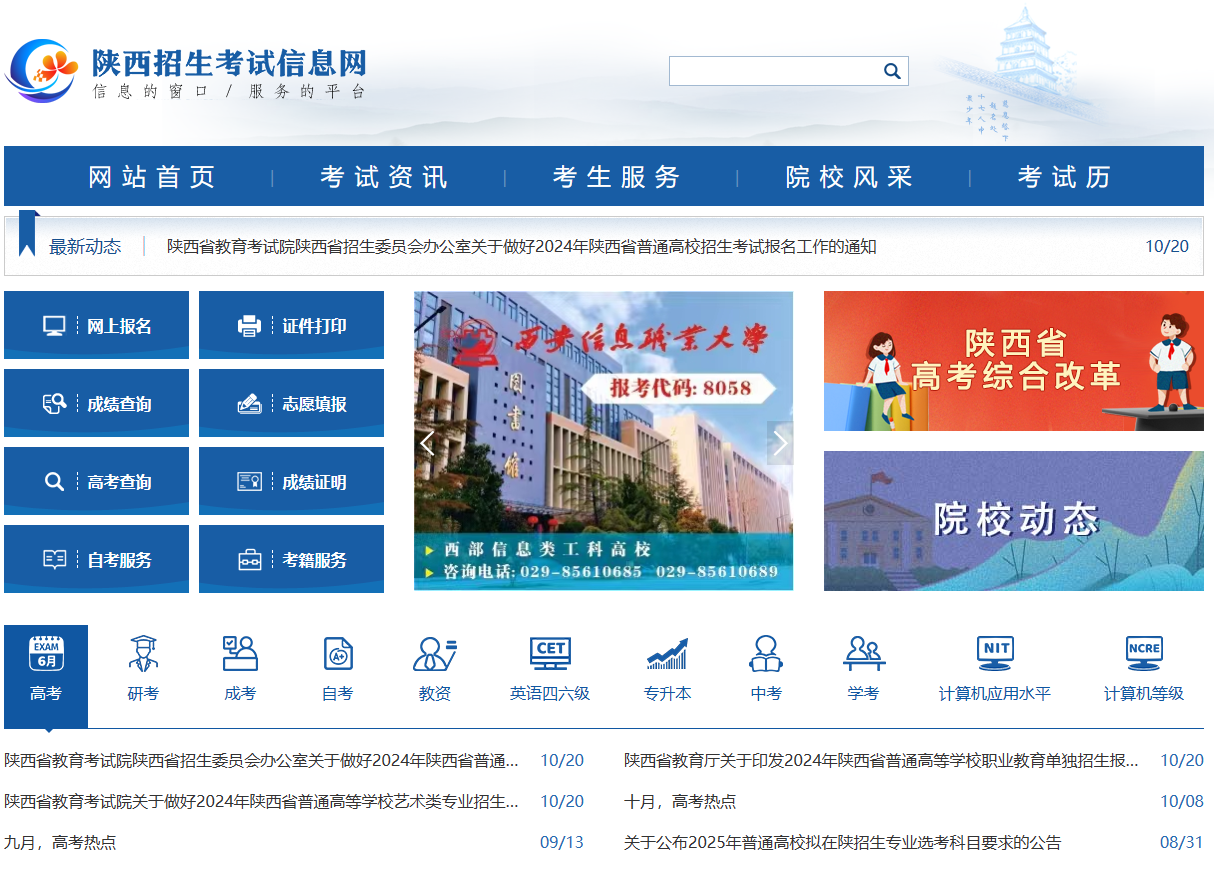
Task: Click the 考籍服务 button label
Action: coord(314,560)
